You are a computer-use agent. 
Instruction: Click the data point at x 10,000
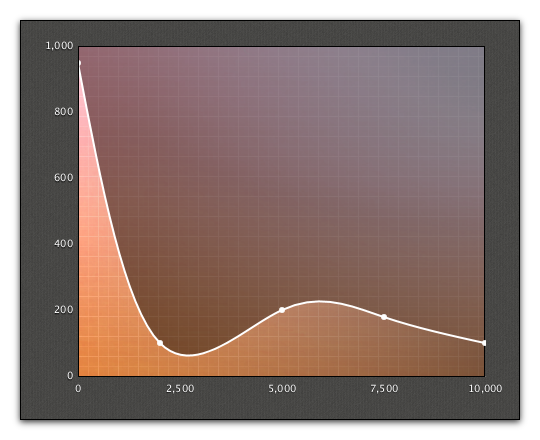click(484, 343)
